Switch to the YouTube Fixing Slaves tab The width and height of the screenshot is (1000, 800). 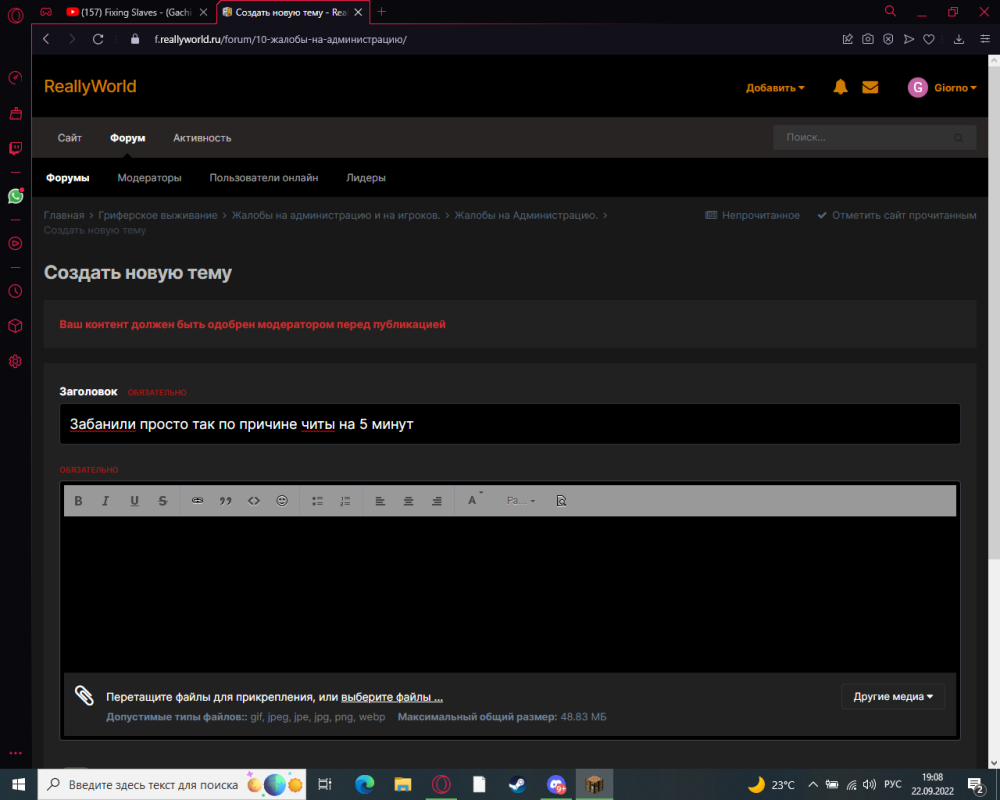136,12
